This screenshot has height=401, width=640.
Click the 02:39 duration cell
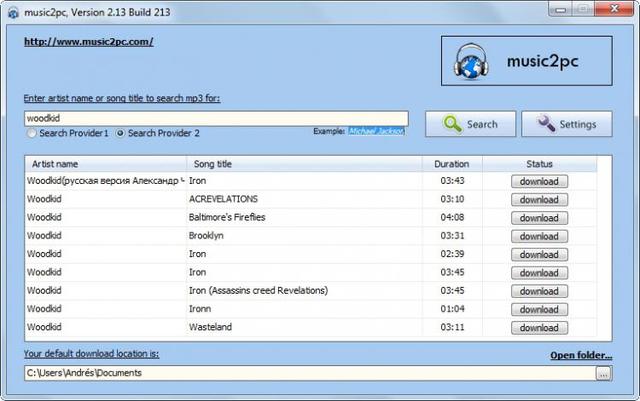point(452,254)
